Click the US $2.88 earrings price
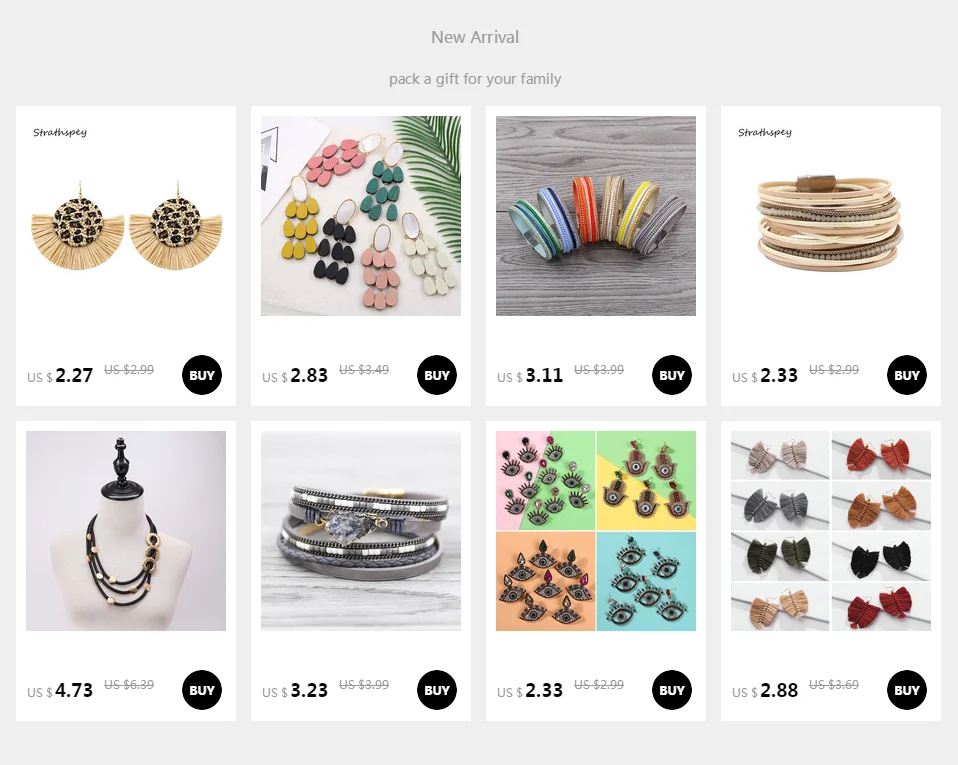This screenshot has height=765, width=958. point(765,690)
